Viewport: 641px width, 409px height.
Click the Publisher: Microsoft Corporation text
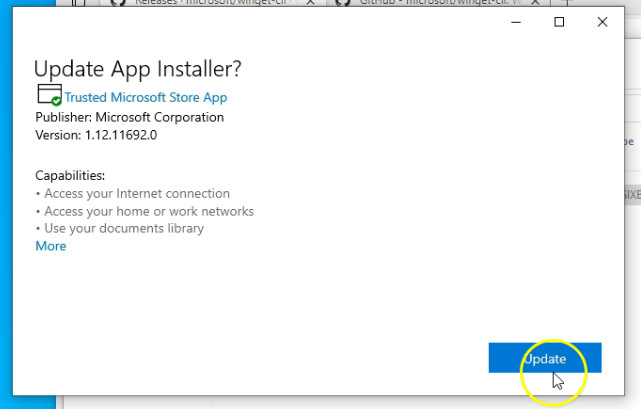(130, 117)
